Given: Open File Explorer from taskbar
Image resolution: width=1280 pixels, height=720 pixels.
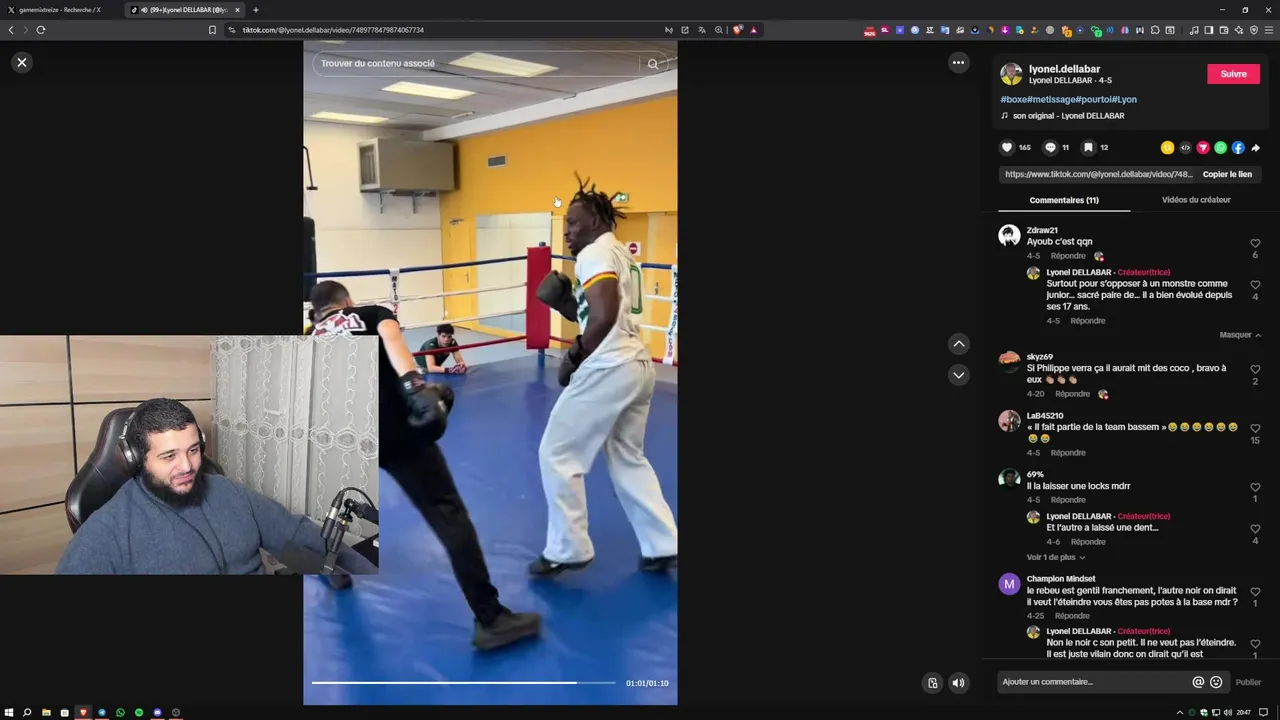Looking at the screenshot, I should coord(46,712).
